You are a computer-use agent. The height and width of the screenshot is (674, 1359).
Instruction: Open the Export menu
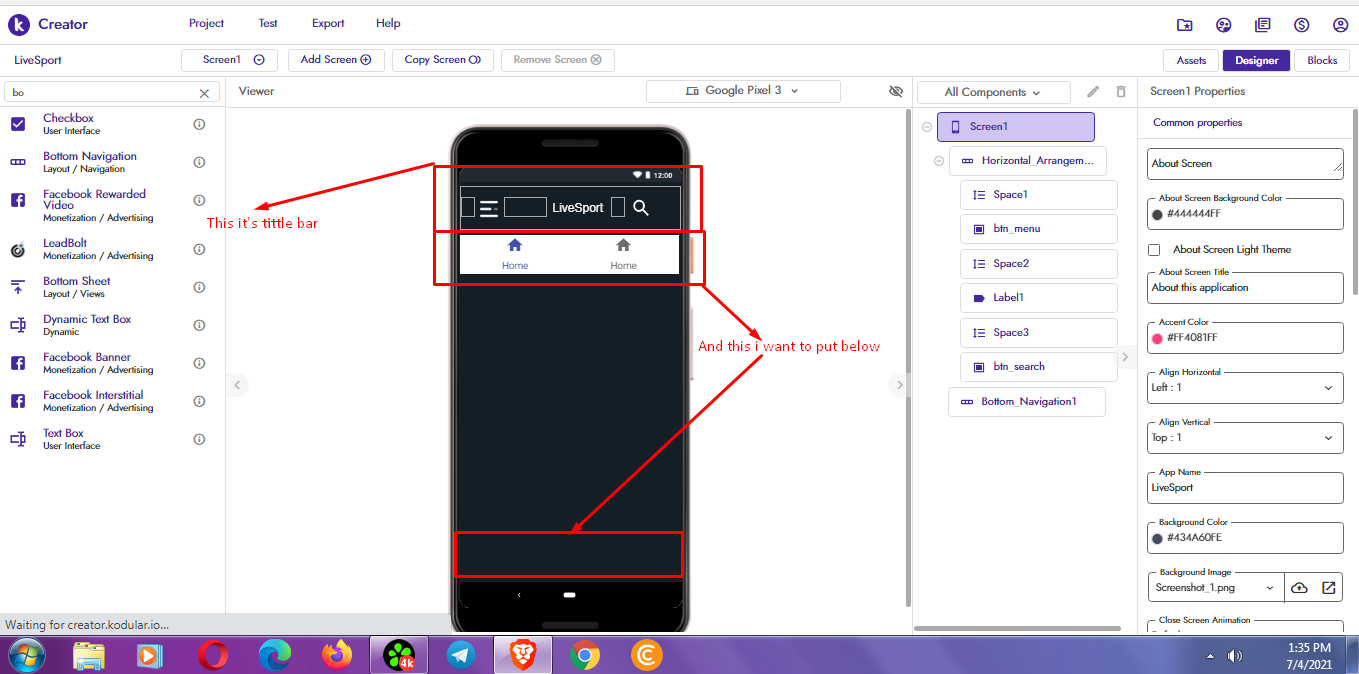coord(328,23)
